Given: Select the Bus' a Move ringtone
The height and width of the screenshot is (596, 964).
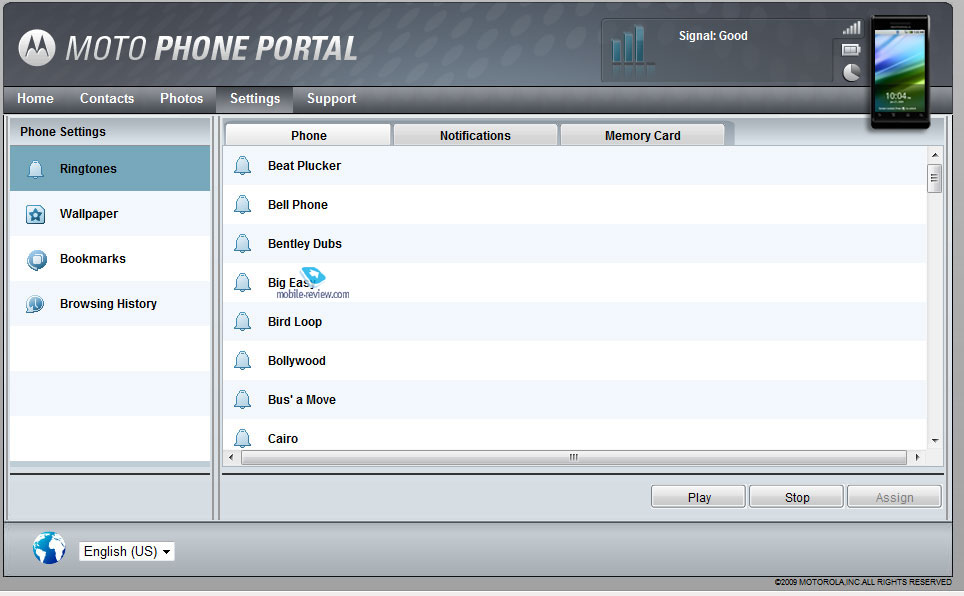Looking at the screenshot, I should (x=575, y=400).
